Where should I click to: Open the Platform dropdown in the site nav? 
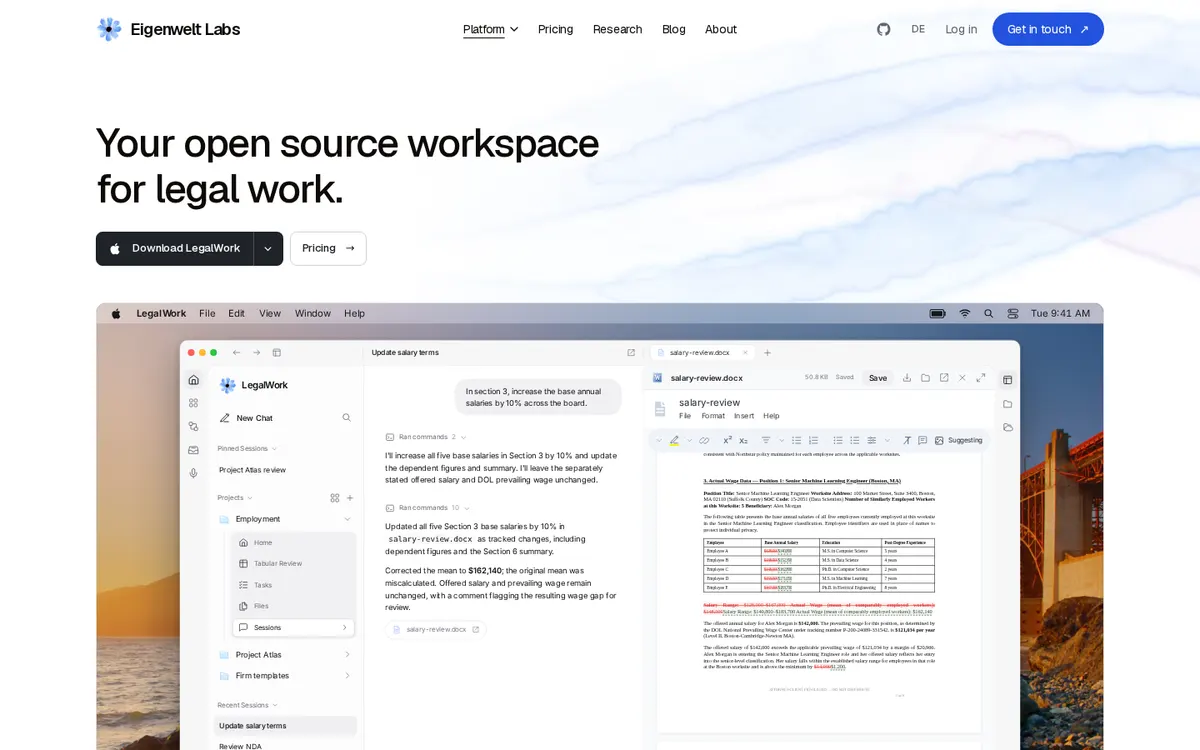[x=490, y=29]
